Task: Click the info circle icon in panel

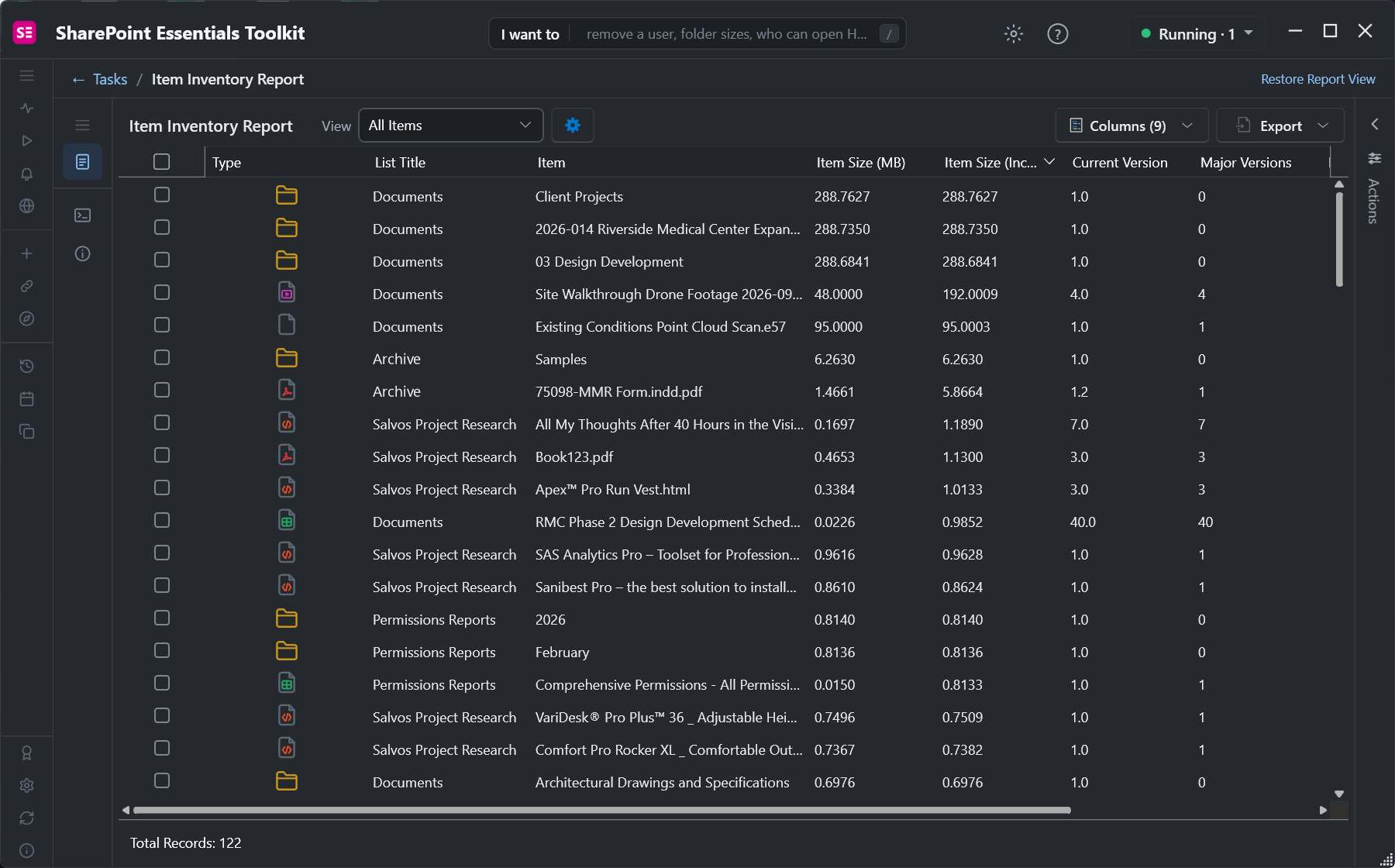Action: [83, 254]
